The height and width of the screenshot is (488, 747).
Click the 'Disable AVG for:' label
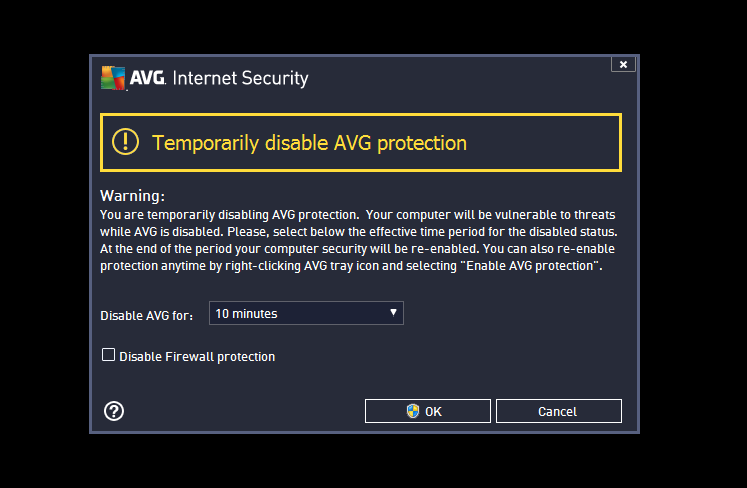pyautogui.click(x=146, y=315)
